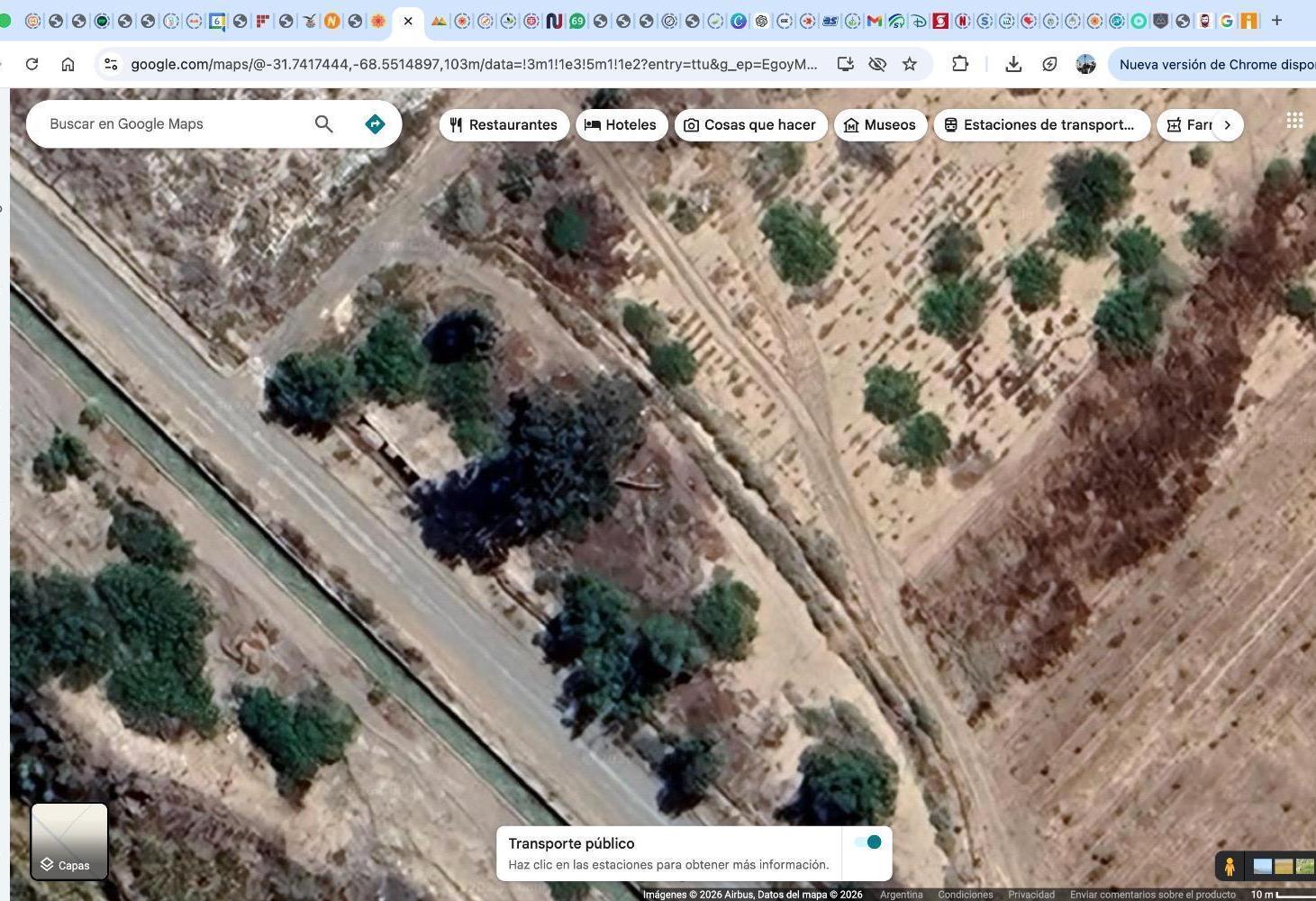This screenshot has height=901, width=1316.
Task: Show Chrome downloads
Action: [1013, 64]
